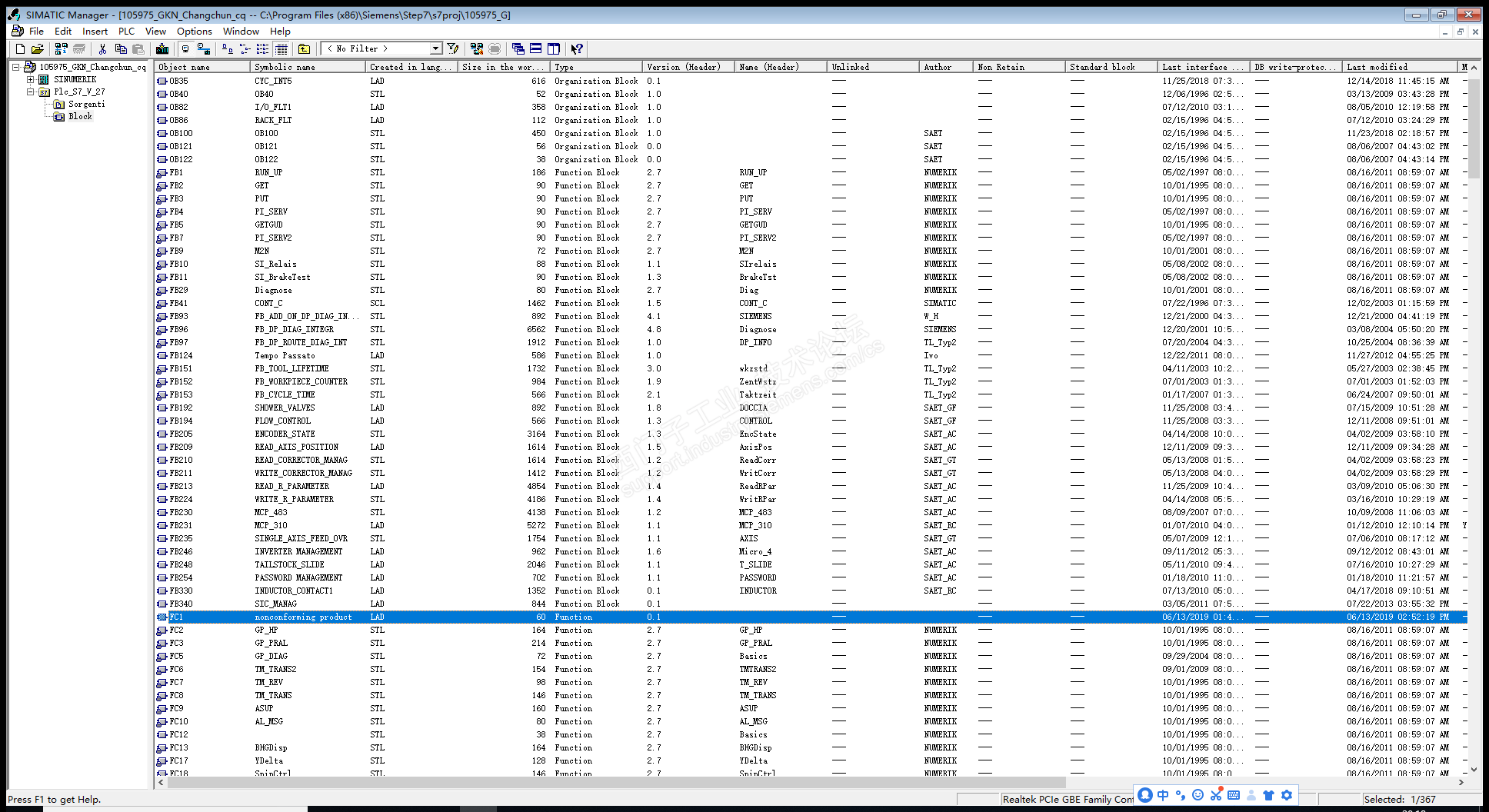Select the FB1 RUN_UP block icon

pyautogui.click(x=162, y=172)
